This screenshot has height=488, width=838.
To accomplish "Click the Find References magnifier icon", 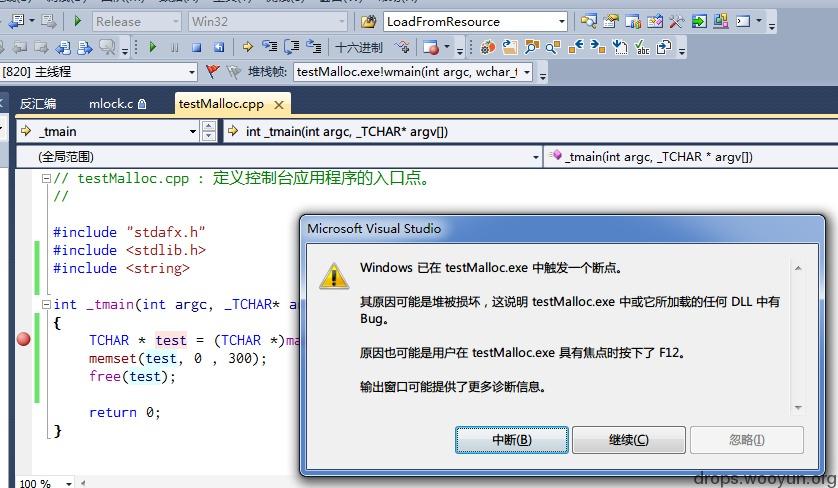I will point(553,48).
